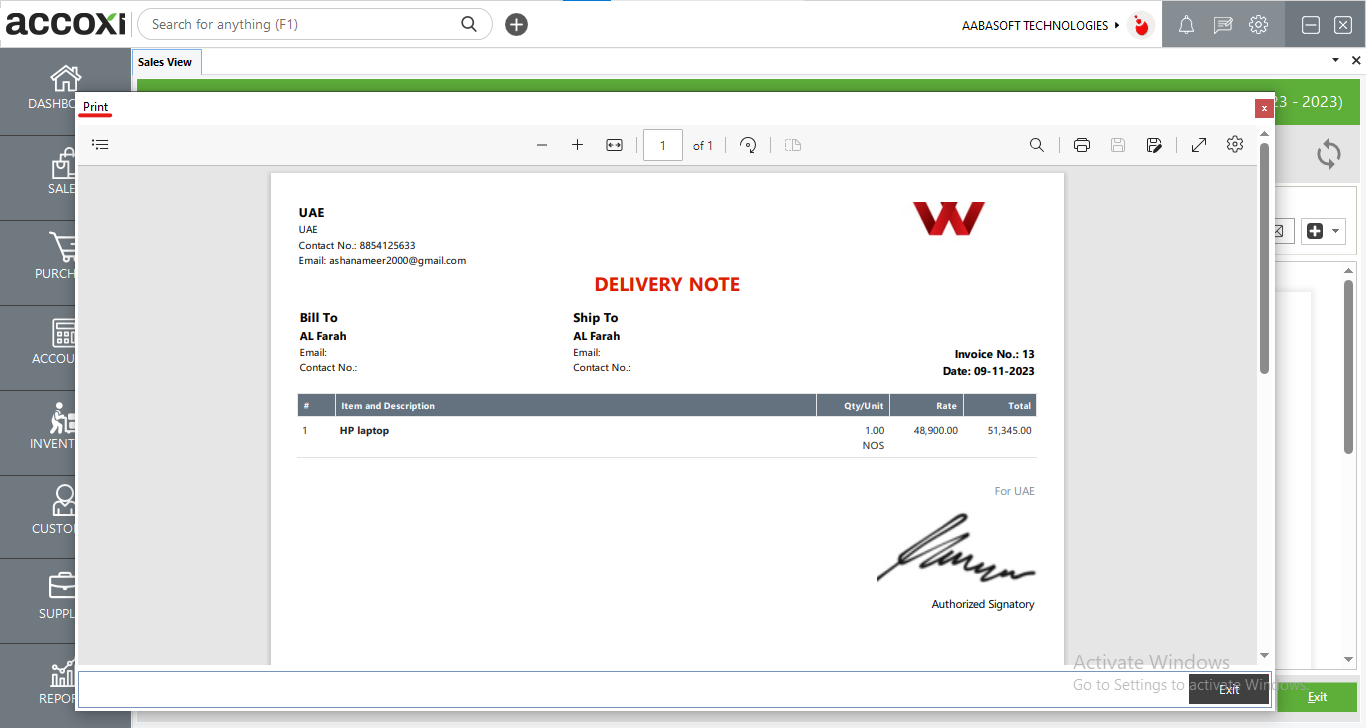Image resolution: width=1366 pixels, height=728 pixels.
Task: Toggle fit-to-width page view
Action: point(614,144)
